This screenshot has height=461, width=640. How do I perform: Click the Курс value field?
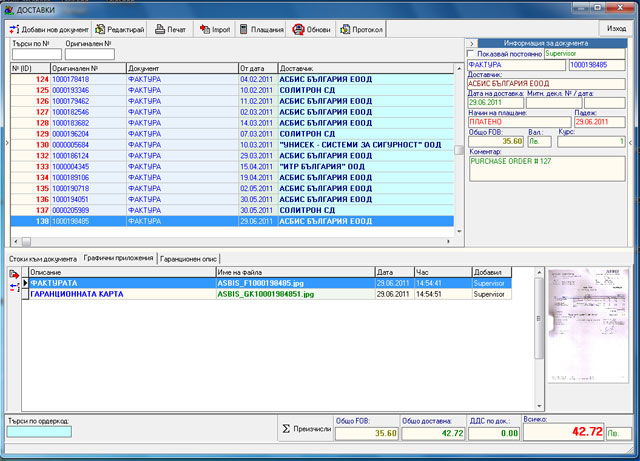[591, 141]
